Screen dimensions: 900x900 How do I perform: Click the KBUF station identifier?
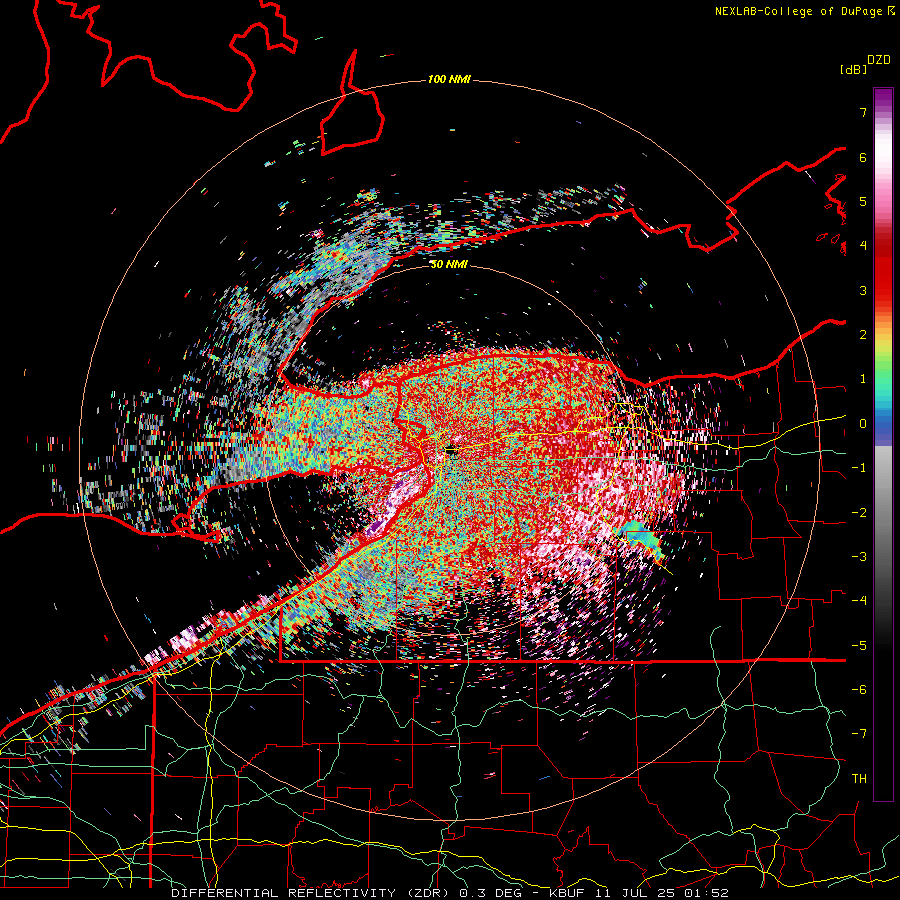tap(567, 893)
